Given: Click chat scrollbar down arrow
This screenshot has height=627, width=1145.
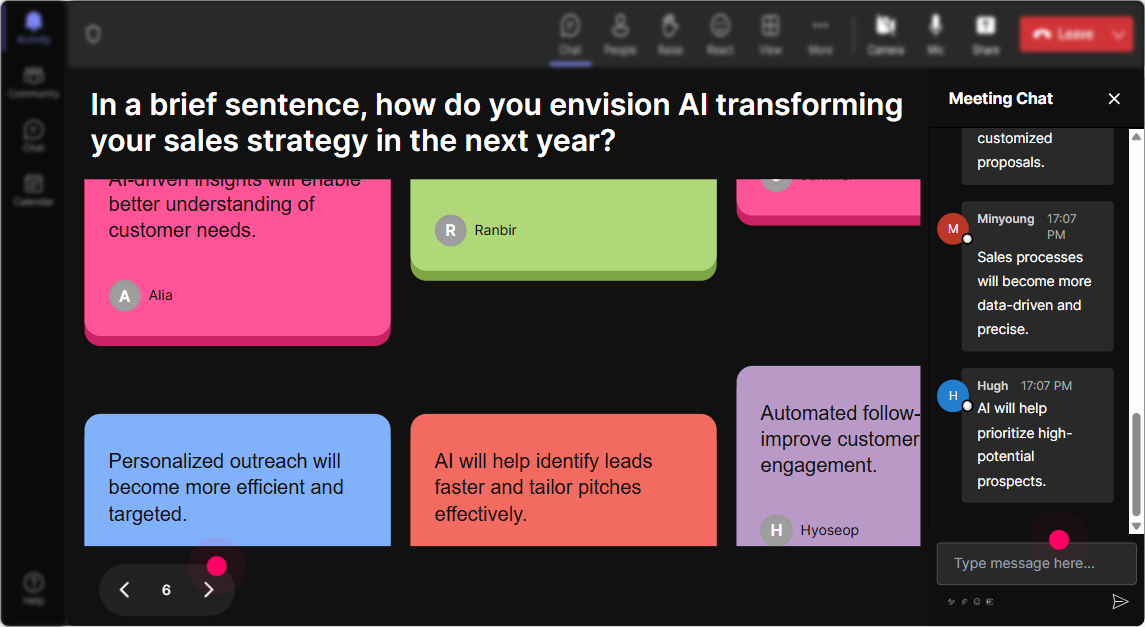Looking at the screenshot, I should [x=1136, y=526].
